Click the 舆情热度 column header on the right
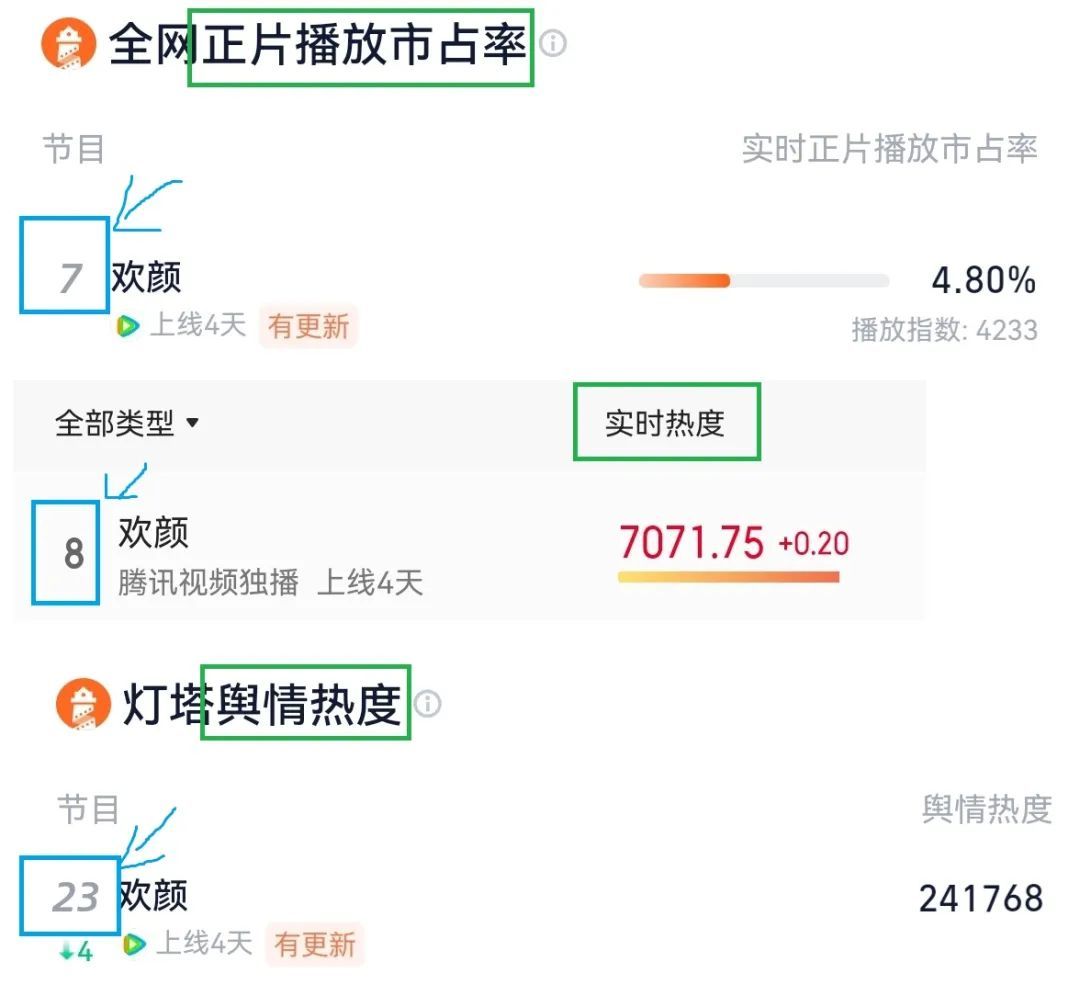1080x1007 pixels. pos(986,809)
